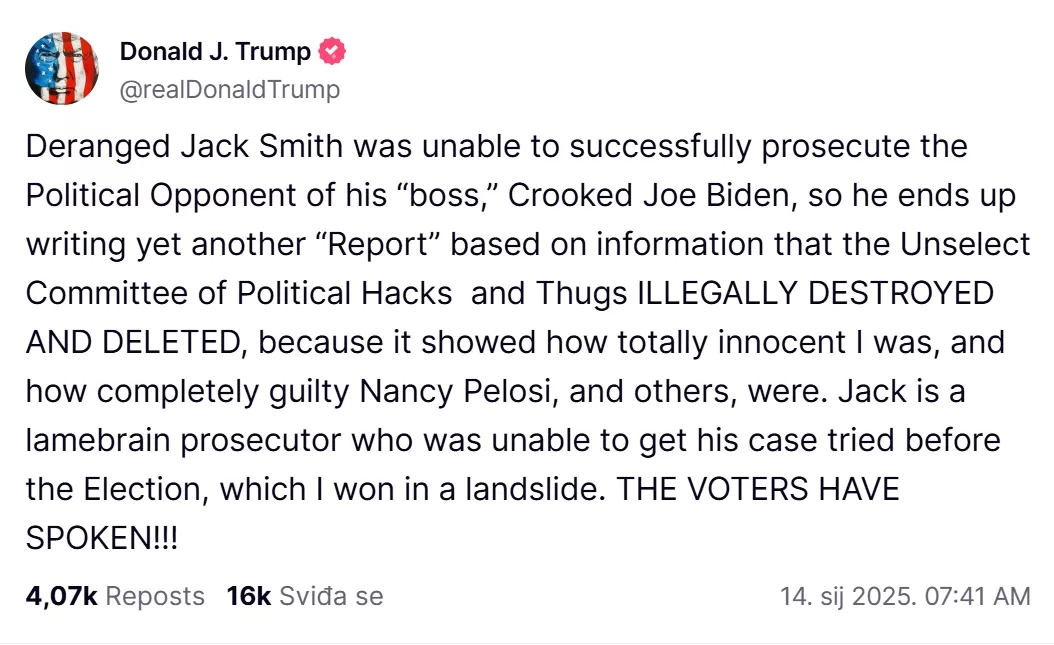Open the Donald J. Trump display name
This screenshot has width=1054, height=645.
tap(215, 52)
